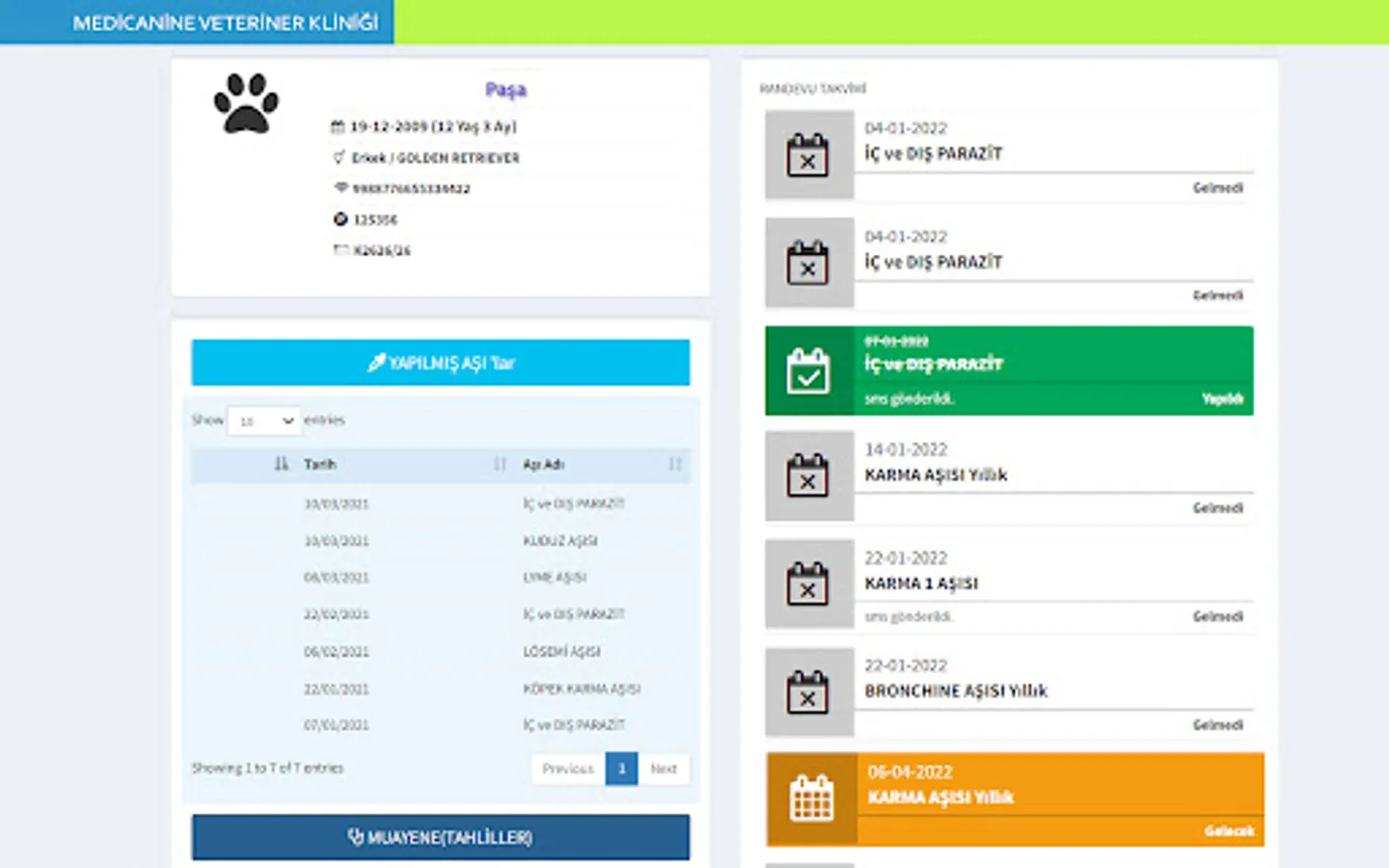Click the breed text GOLDEN RETRIEVER

point(458,157)
